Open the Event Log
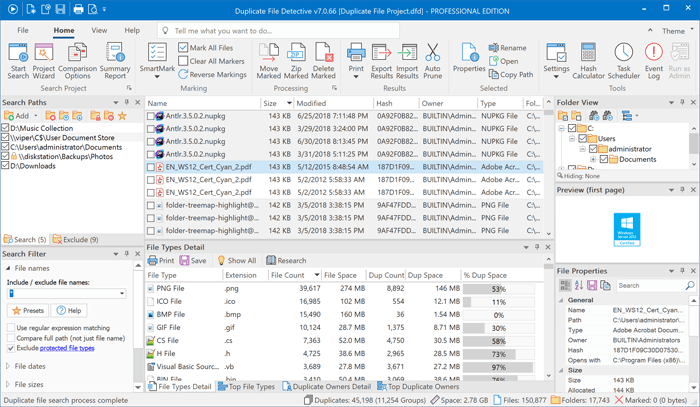 tap(653, 58)
